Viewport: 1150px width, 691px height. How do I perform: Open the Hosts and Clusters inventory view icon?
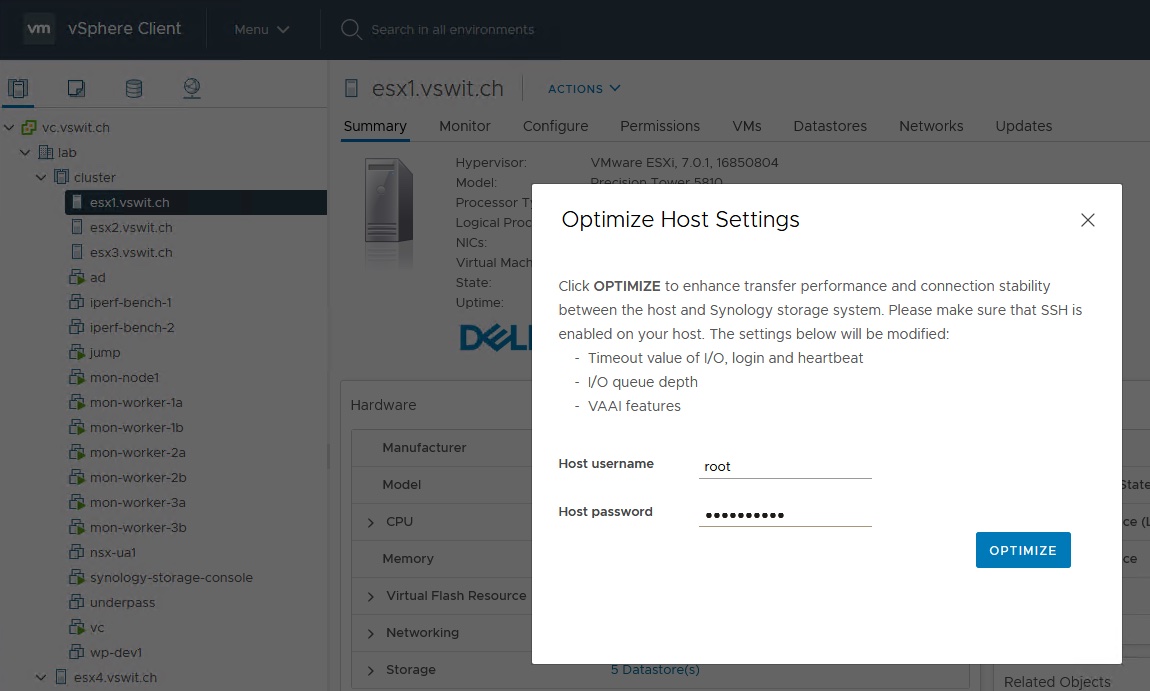(19, 89)
